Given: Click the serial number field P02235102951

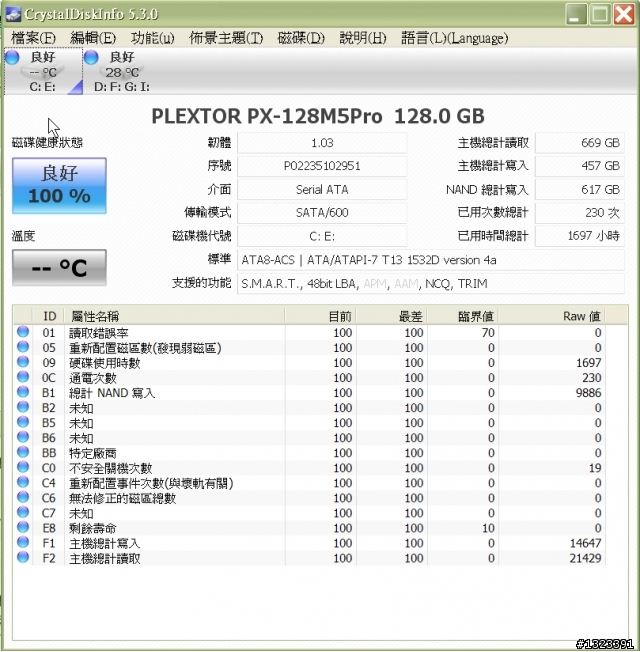Looking at the screenshot, I should [x=322, y=166].
